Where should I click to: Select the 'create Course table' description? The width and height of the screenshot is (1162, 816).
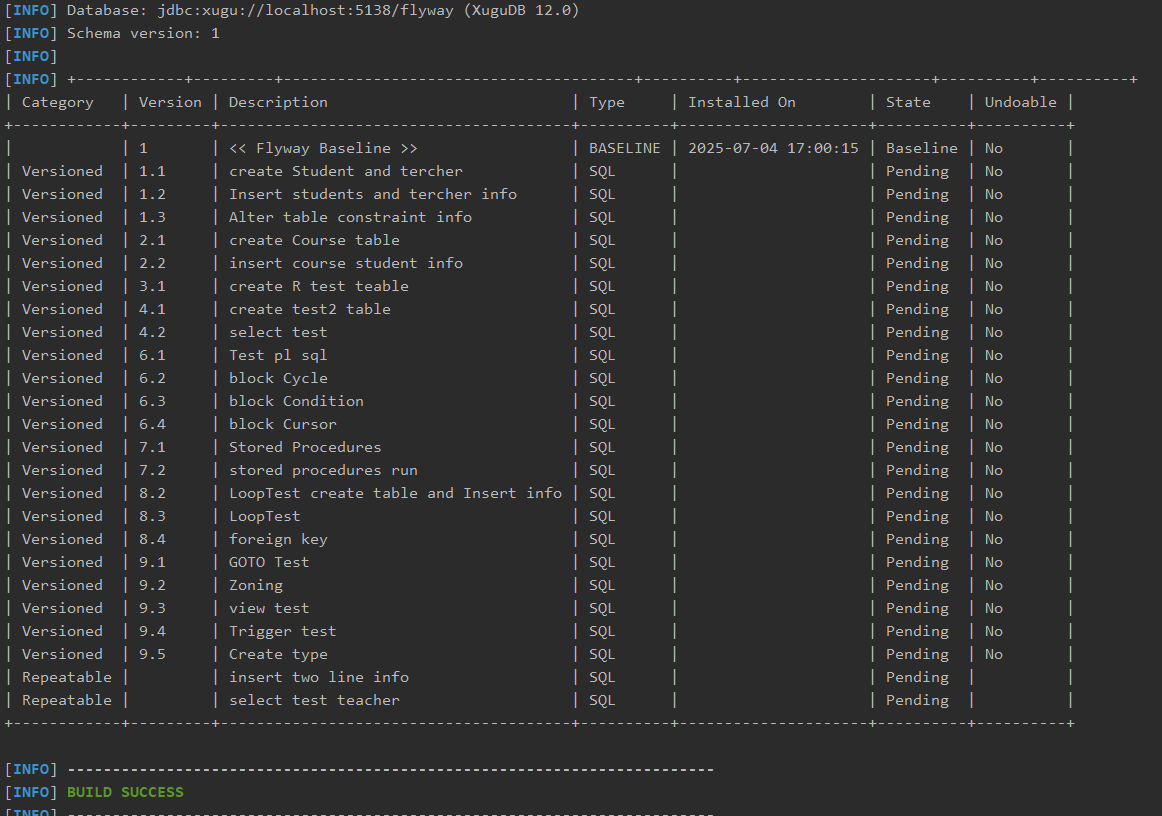(x=314, y=240)
